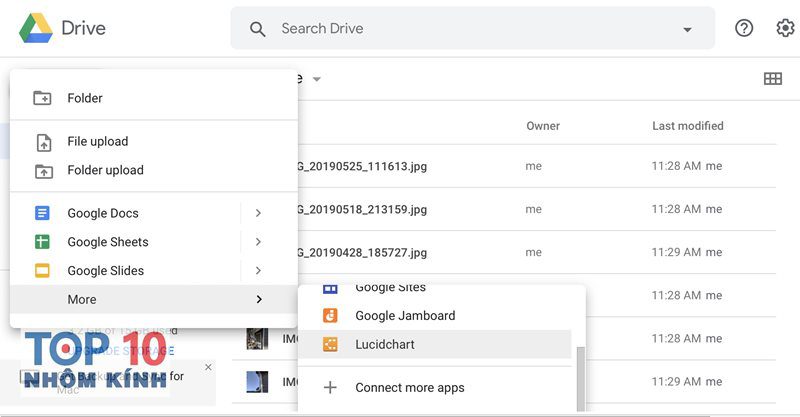Select Google Jamboard in submenu

click(435, 315)
